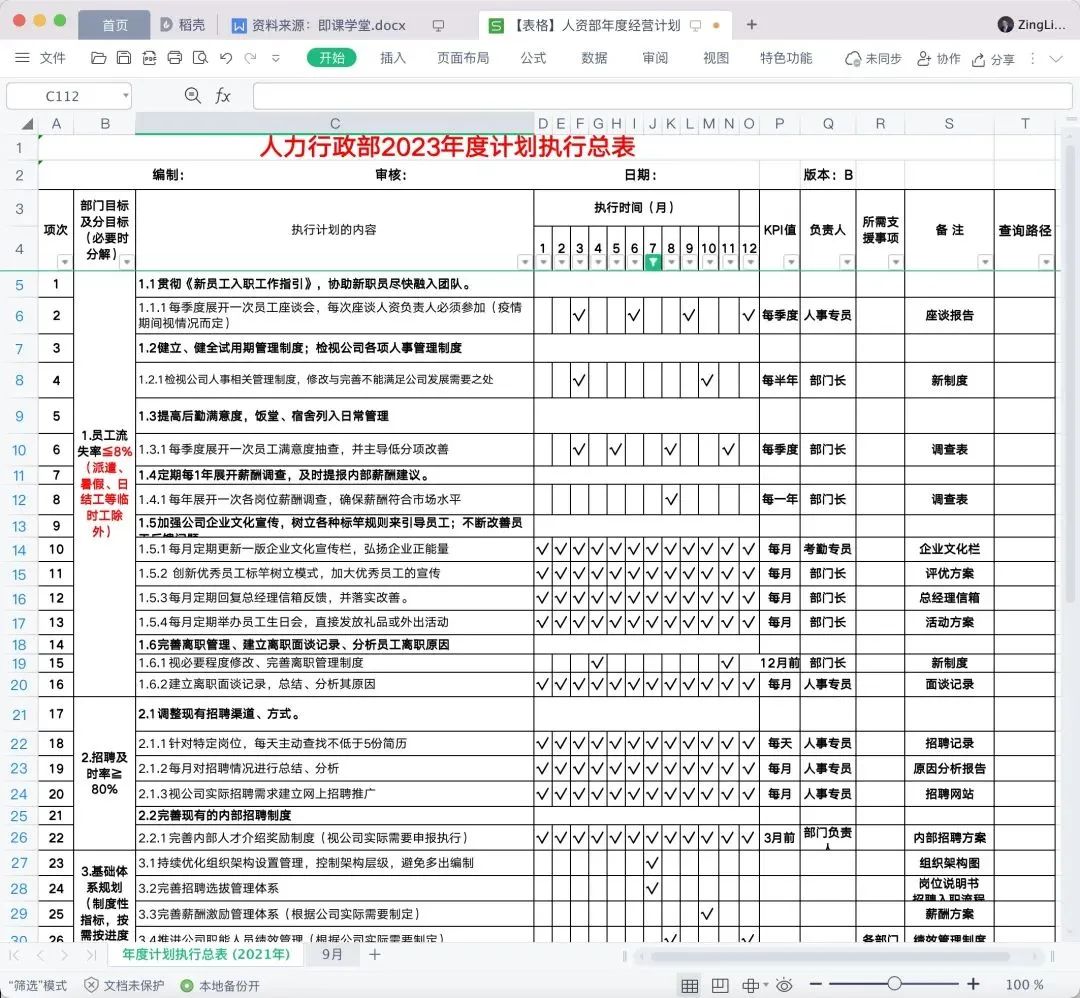Open the active green filter for month 7
The image size is (1080, 998).
pos(653,262)
